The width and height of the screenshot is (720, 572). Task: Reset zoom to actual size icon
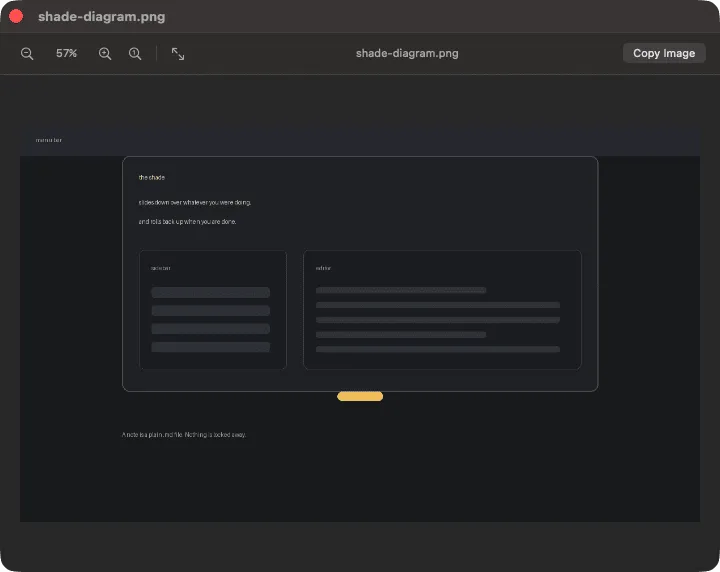[x=135, y=54]
